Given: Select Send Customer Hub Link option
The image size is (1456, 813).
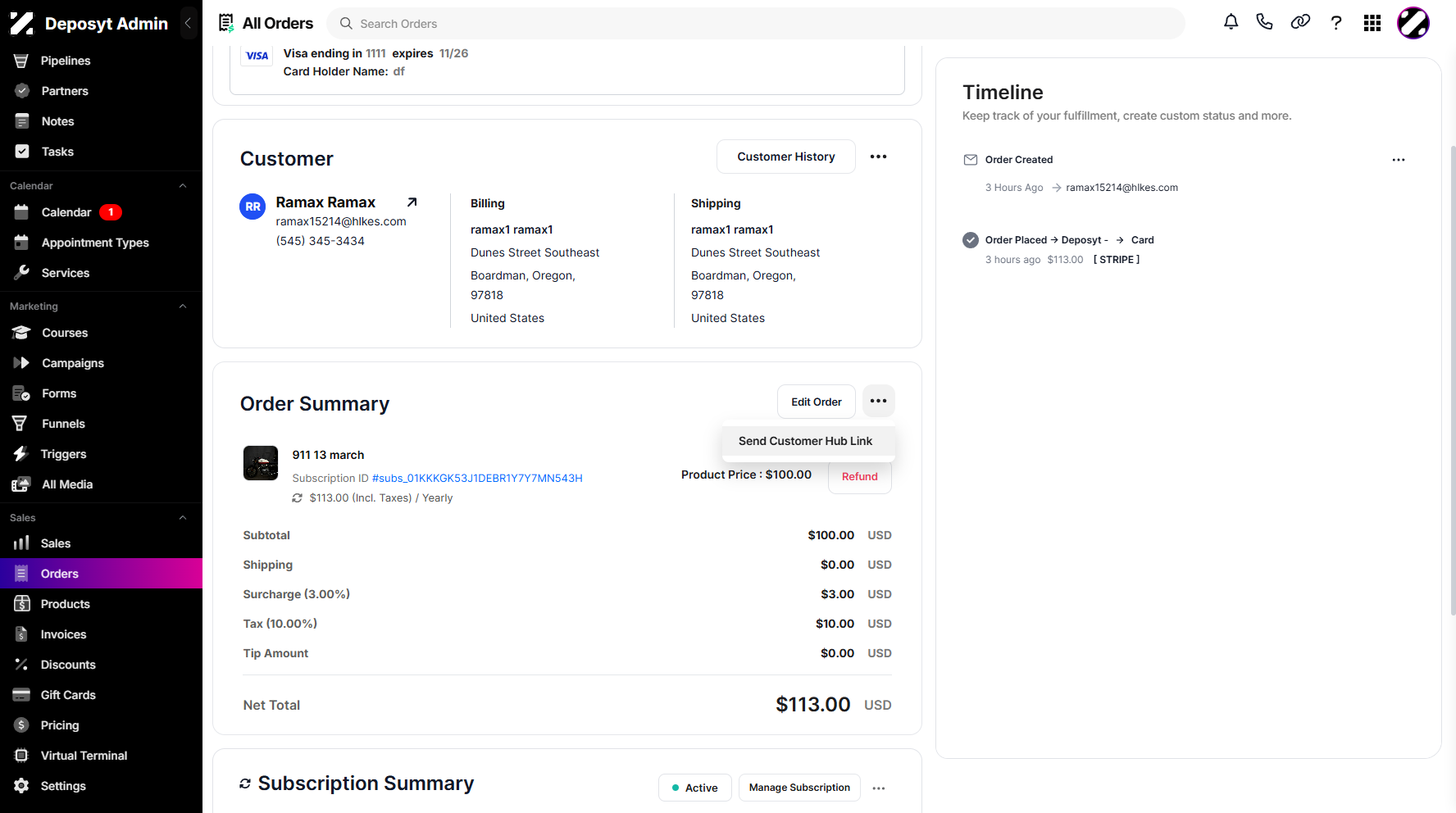Looking at the screenshot, I should 808,441.
